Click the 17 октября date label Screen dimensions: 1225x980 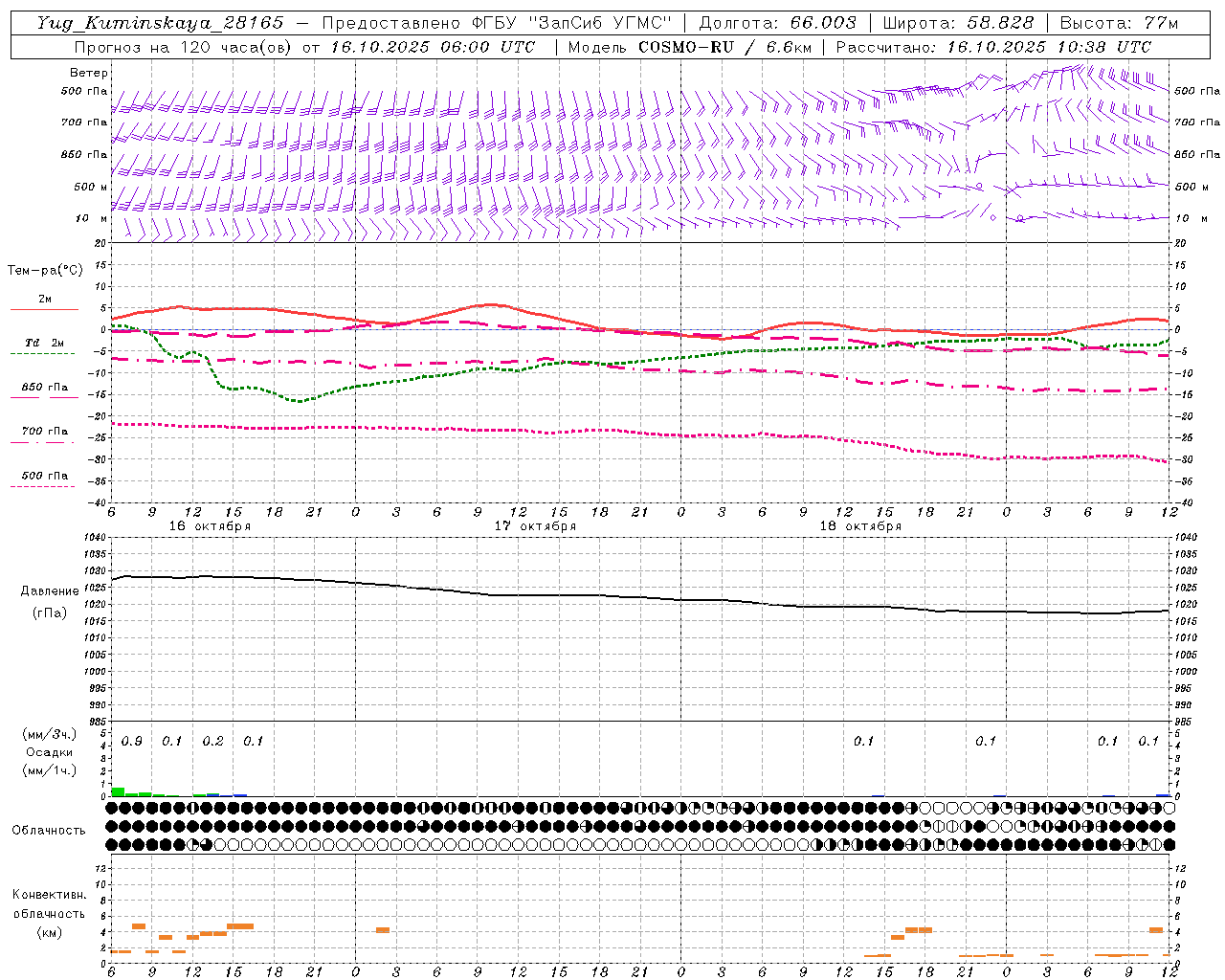point(535,526)
